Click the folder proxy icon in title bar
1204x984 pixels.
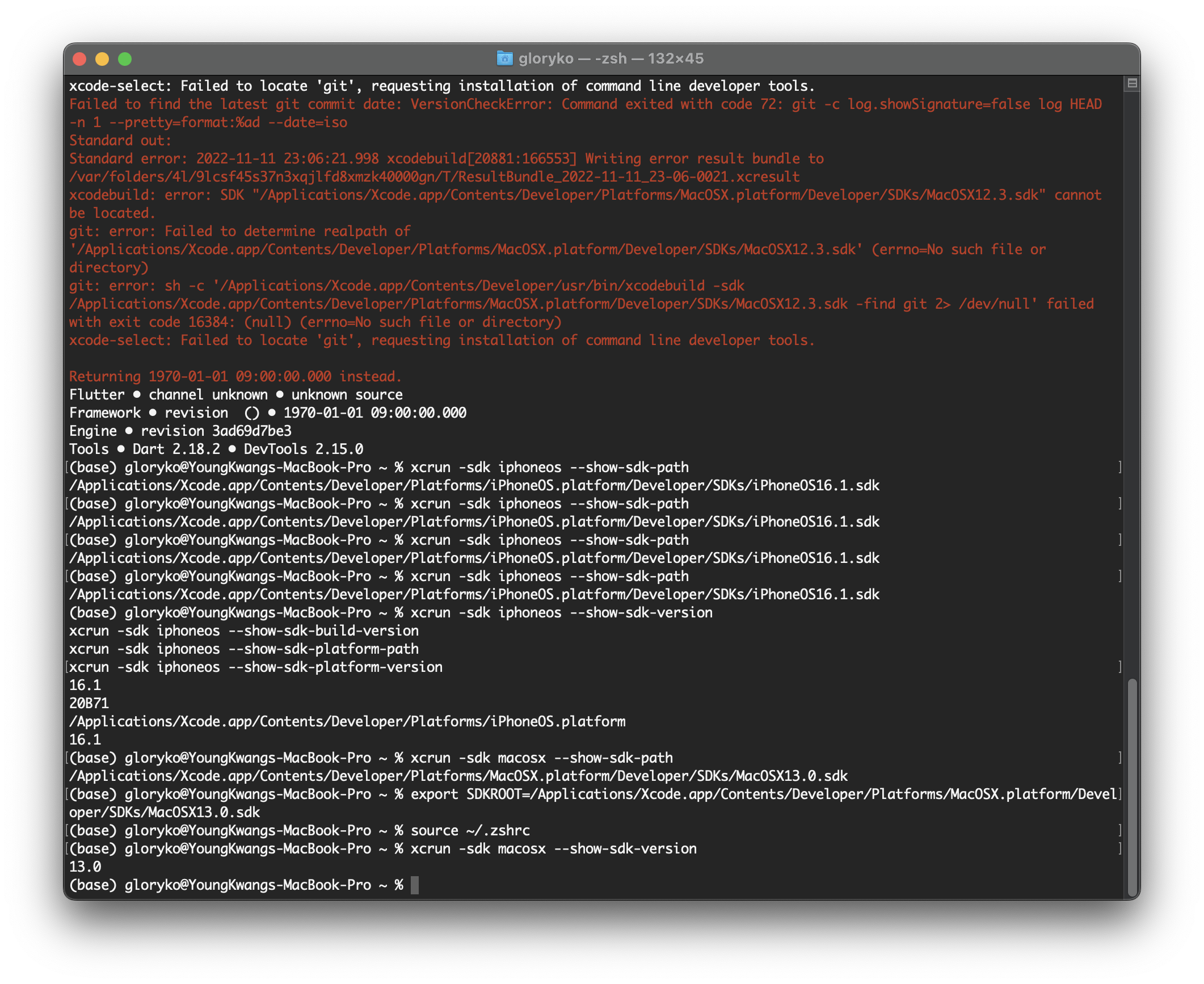pos(504,58)
